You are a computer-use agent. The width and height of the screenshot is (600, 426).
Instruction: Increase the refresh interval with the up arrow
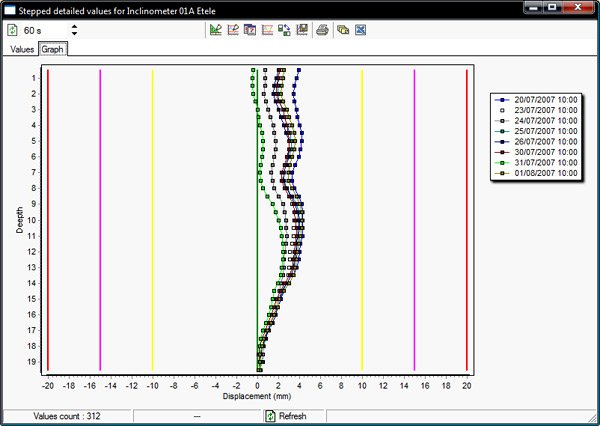(74, 27)
